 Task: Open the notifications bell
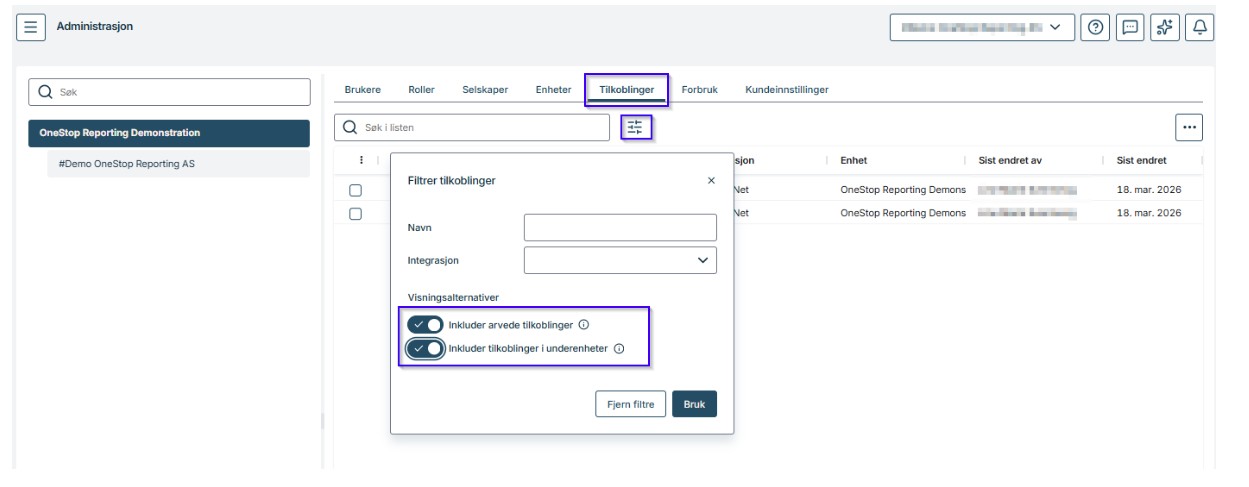point(1199,27)
